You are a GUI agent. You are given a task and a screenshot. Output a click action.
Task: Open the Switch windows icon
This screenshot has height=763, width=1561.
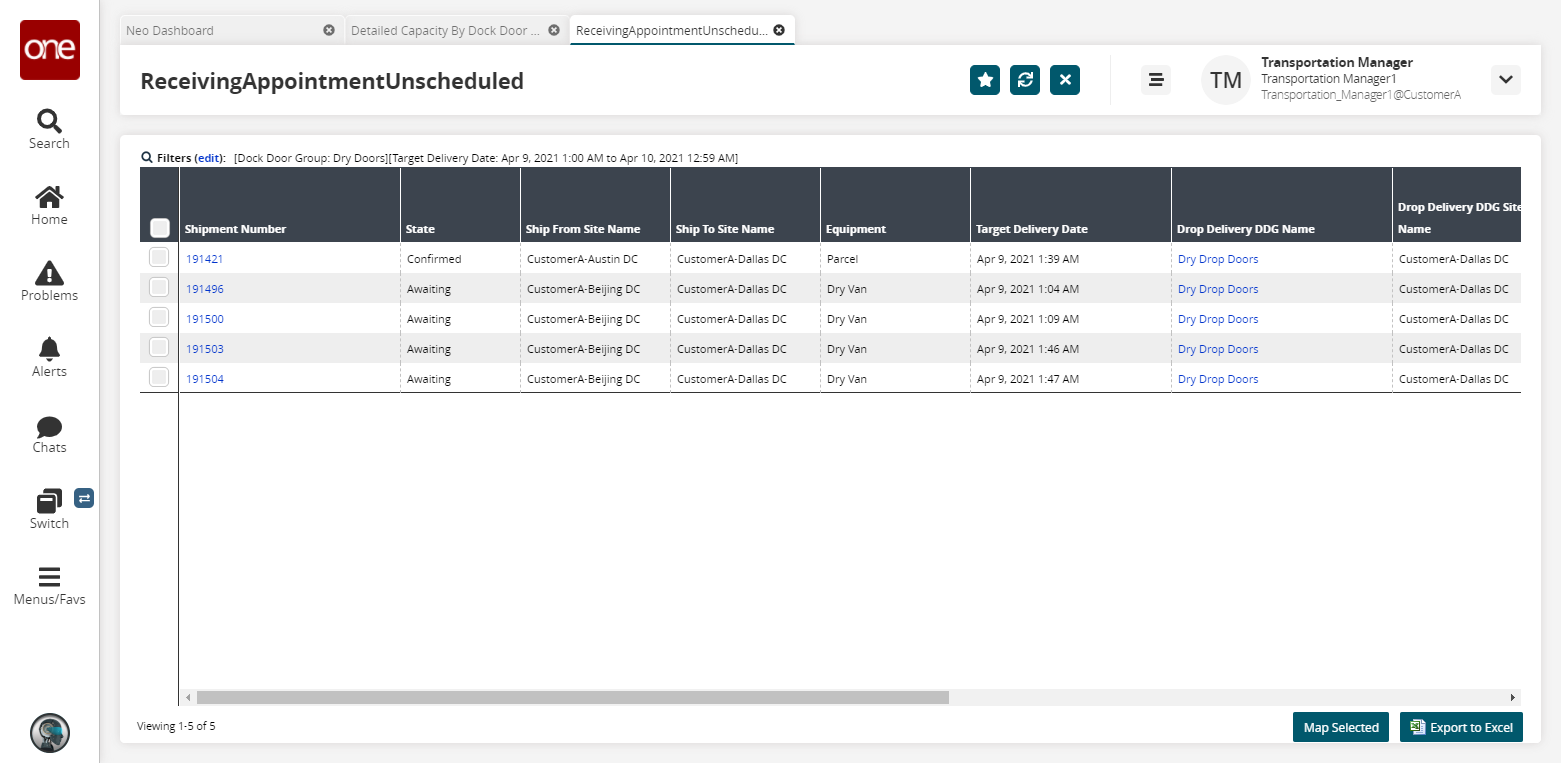tap(49, 510)
